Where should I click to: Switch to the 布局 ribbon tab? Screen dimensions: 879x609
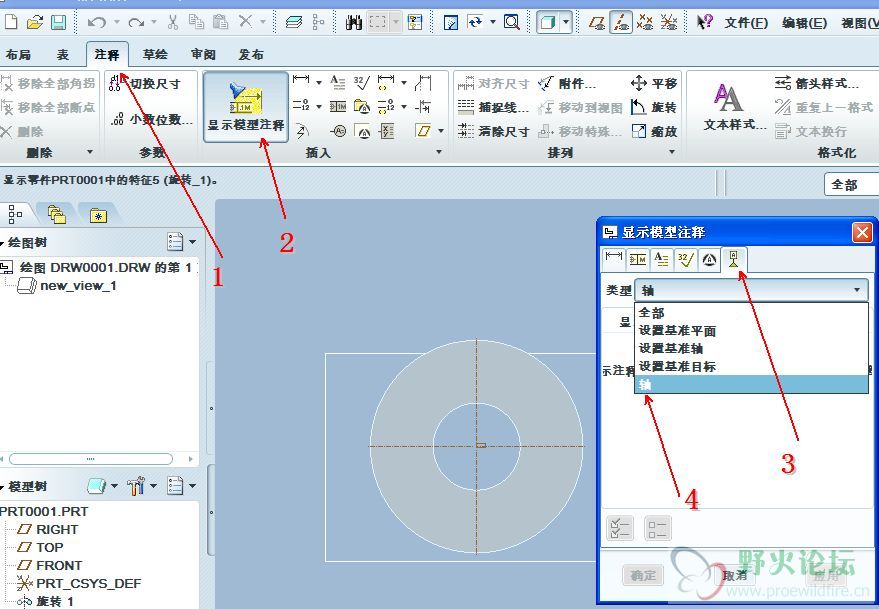point(18,54)
